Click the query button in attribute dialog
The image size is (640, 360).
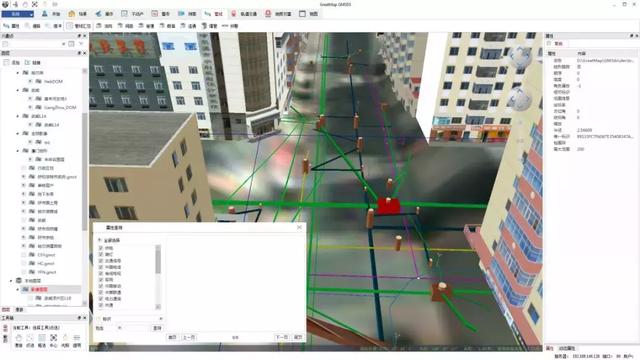[x=157, y=328]
